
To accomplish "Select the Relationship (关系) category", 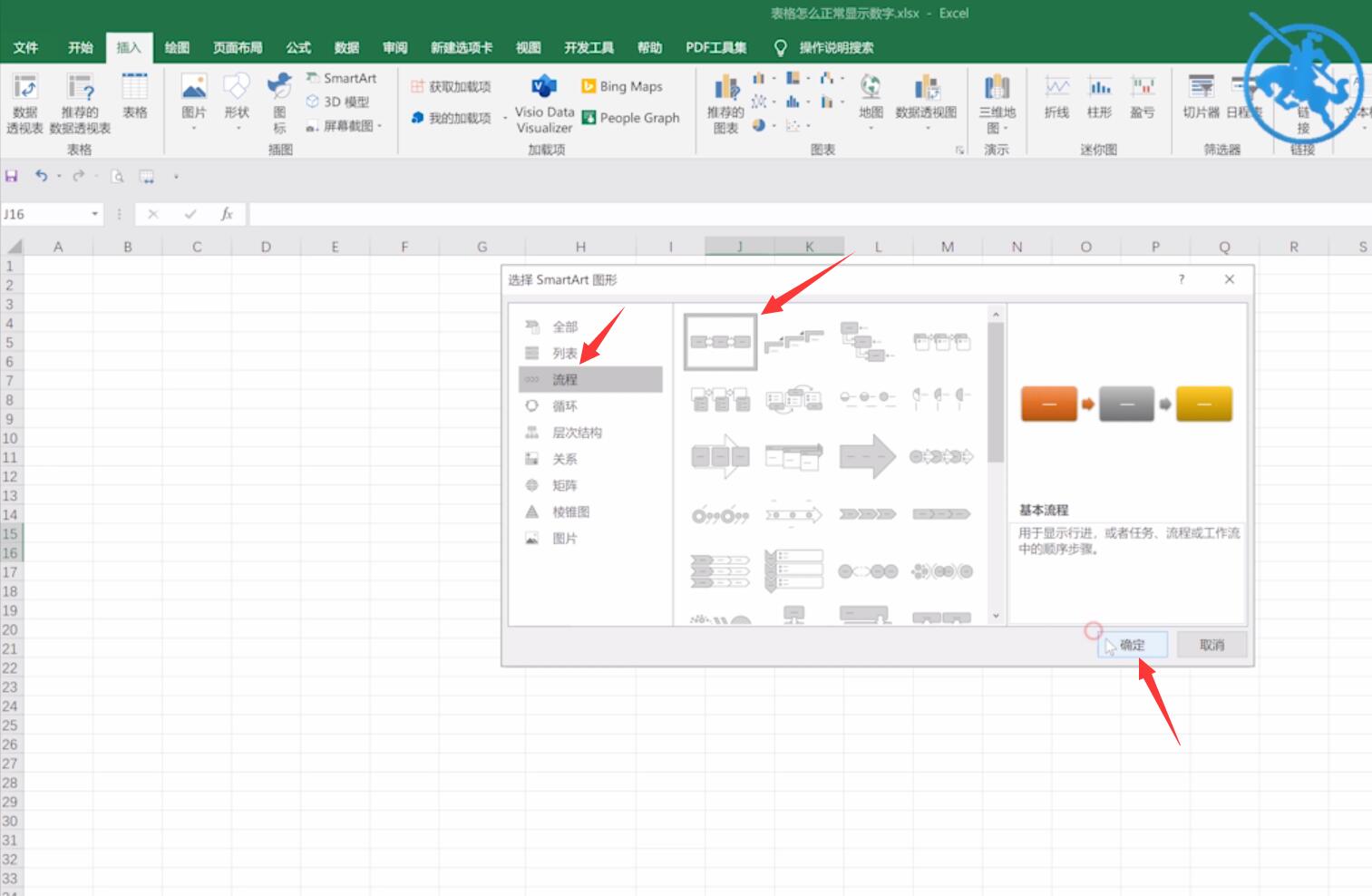I will point(590,459).
